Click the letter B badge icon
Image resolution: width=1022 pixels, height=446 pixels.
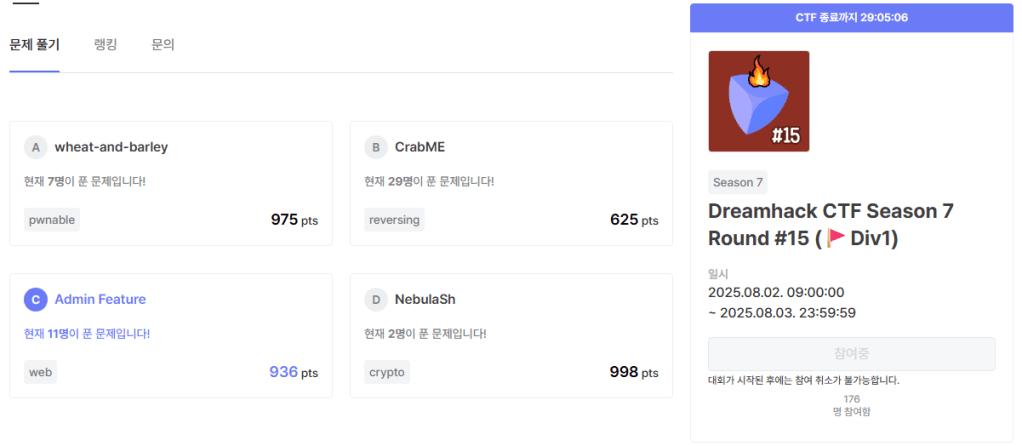tap(376, 147)
